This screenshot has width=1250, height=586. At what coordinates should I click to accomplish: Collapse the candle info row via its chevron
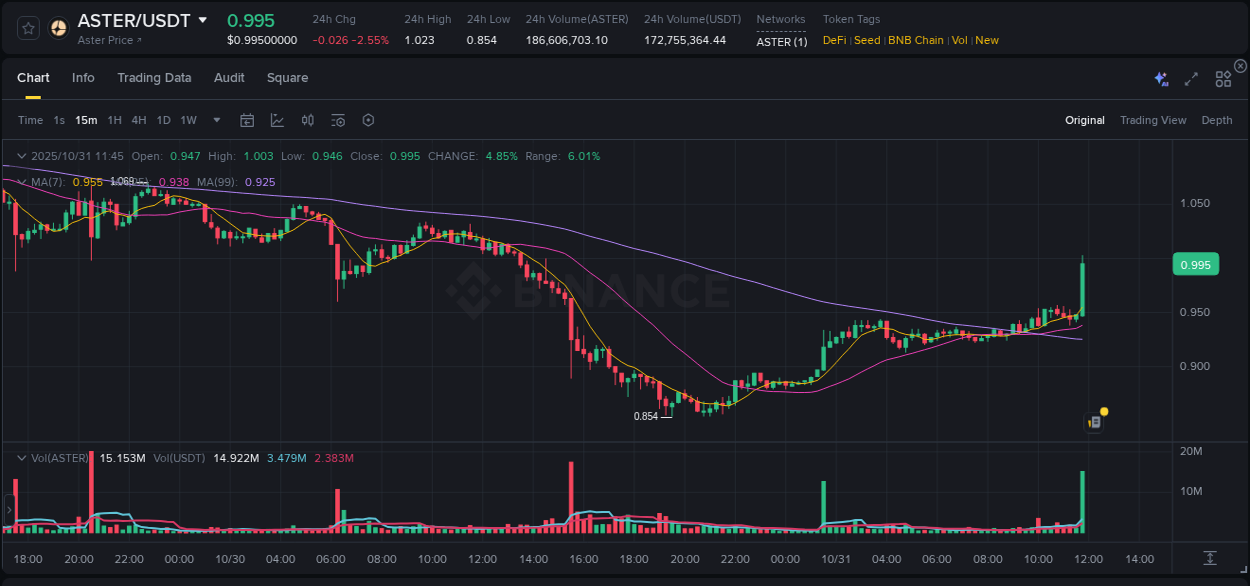21,156
